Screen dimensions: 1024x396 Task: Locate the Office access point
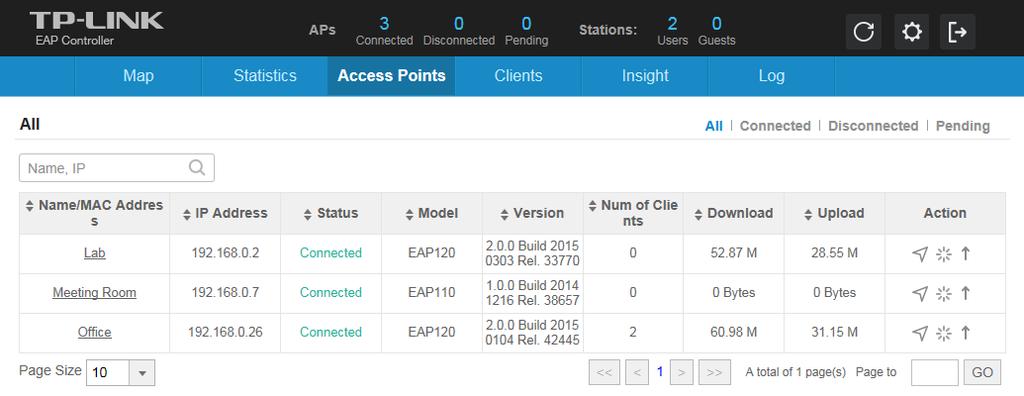pos(920,333)
